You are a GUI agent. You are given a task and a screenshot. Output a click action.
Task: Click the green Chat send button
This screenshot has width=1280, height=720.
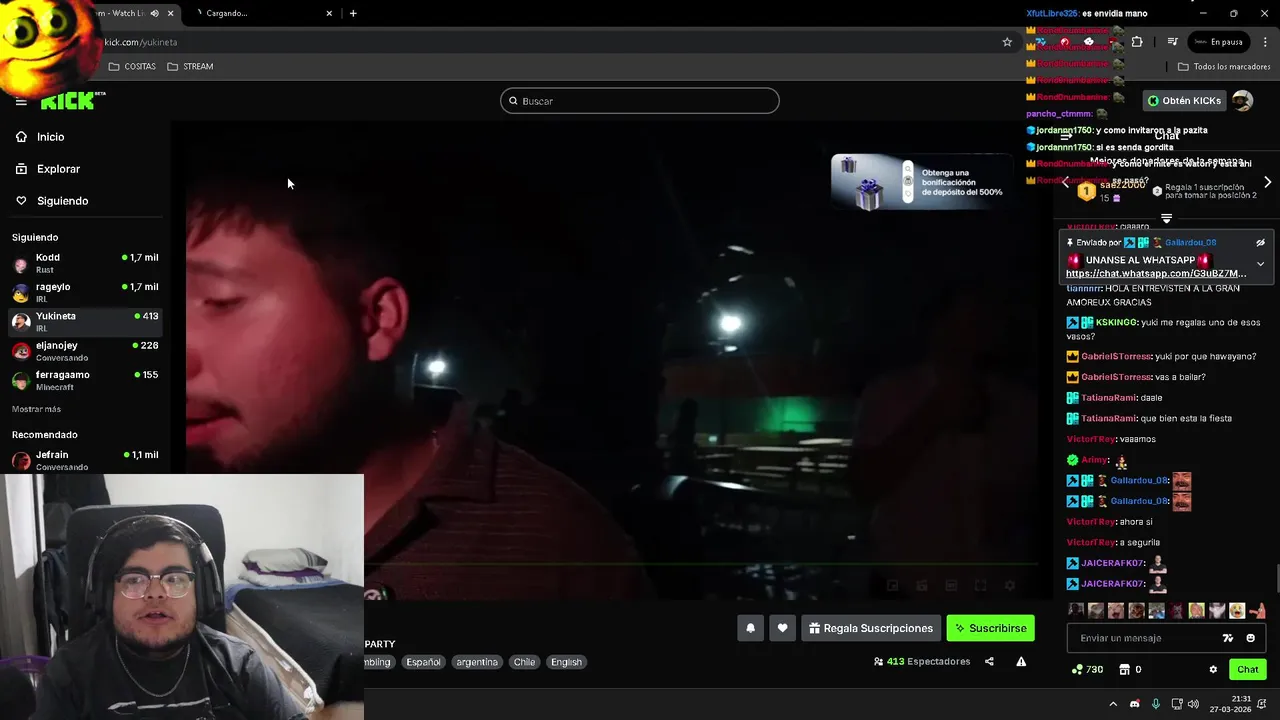[1247, 669]
